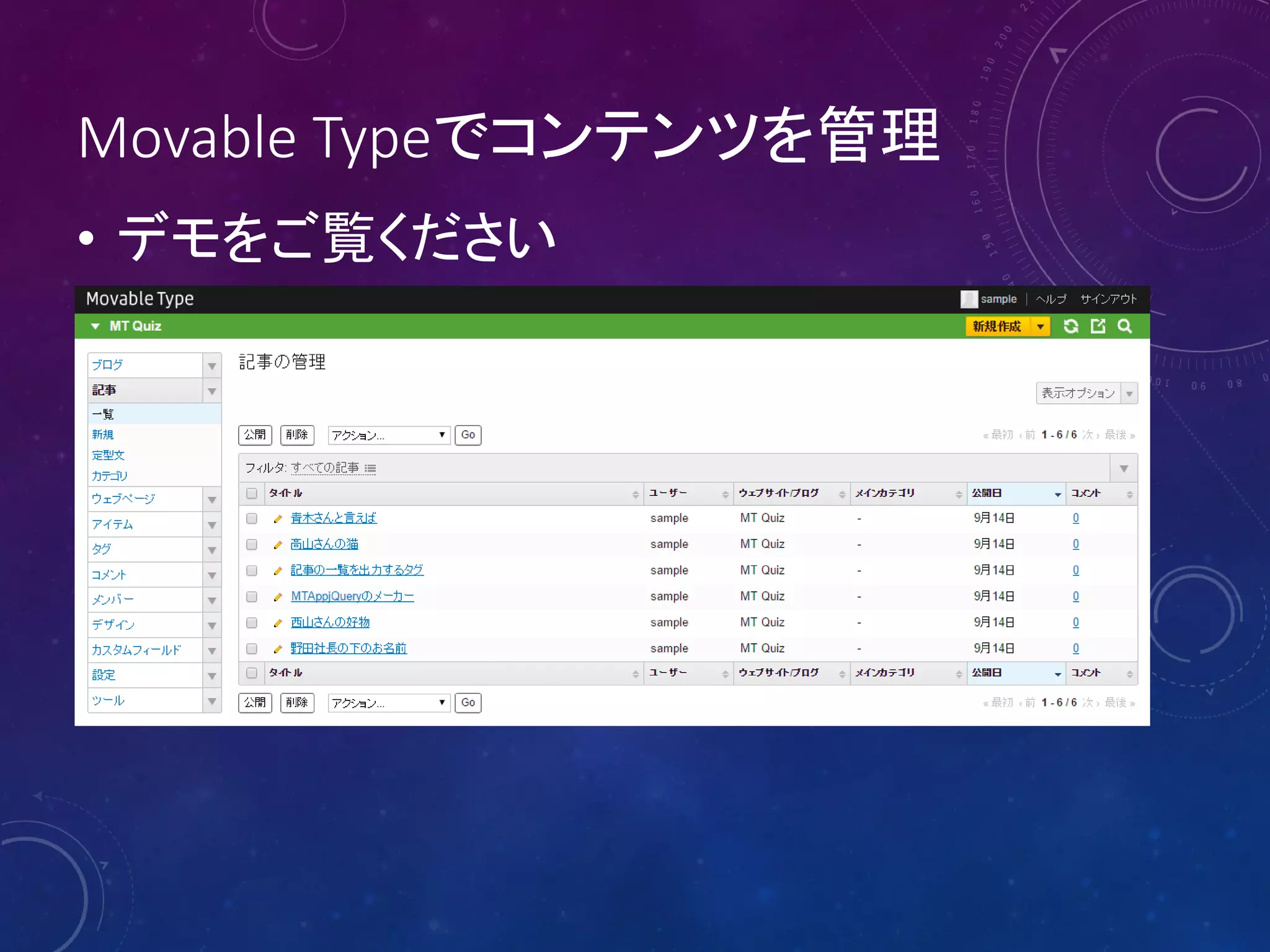This screenshot has width=1270, height=952.
Task: Open article link 西山さんの好物
Action: (330, 622)
